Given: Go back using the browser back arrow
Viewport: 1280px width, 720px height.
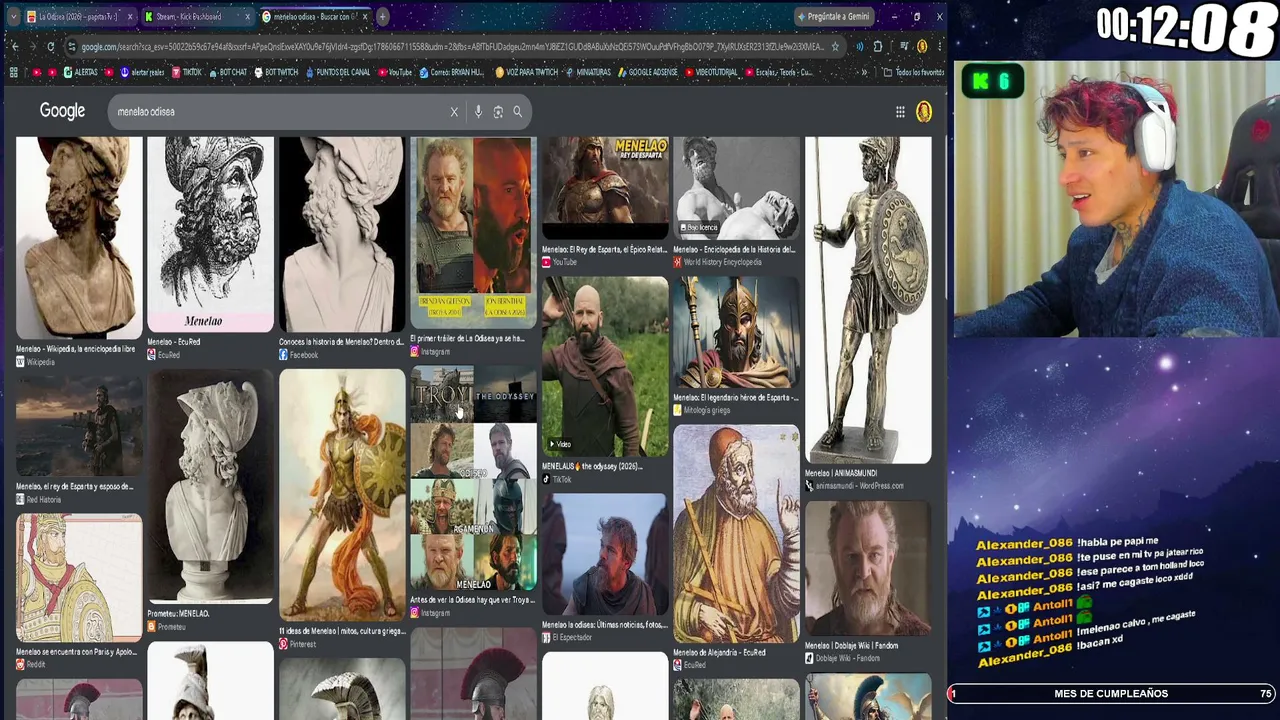Looking at the screenshot, I should click(14, 46).
